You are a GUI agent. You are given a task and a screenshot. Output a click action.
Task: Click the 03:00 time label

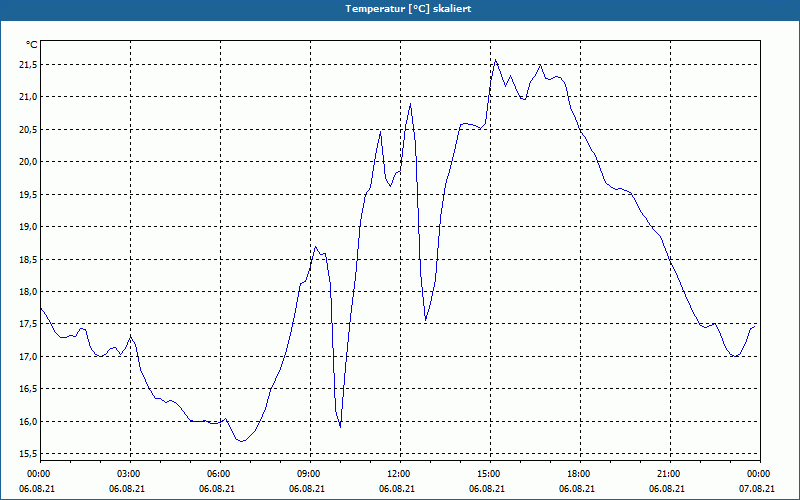tap(130, 474)
